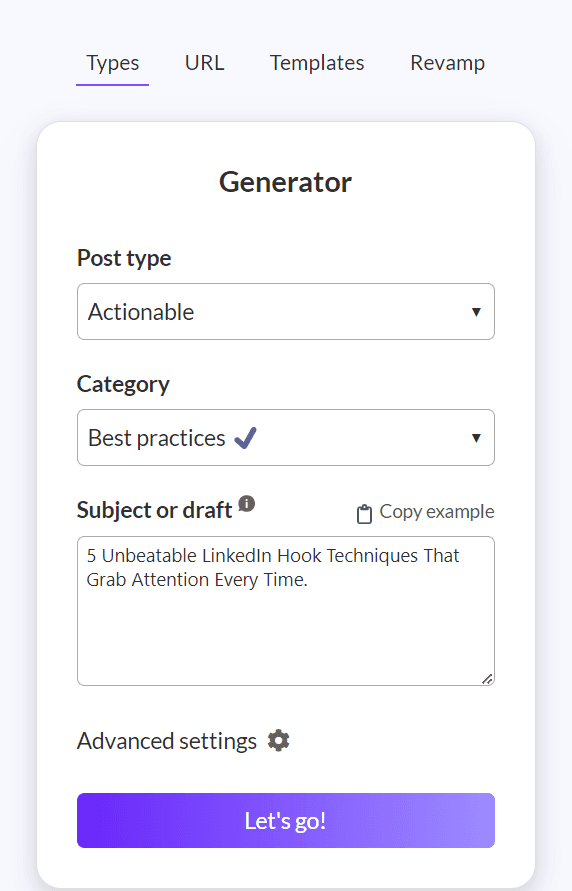The height and width of the screenshot is (891, 572).
Task: Expand the Category dropdown arrow
Action: click(476, 438)
